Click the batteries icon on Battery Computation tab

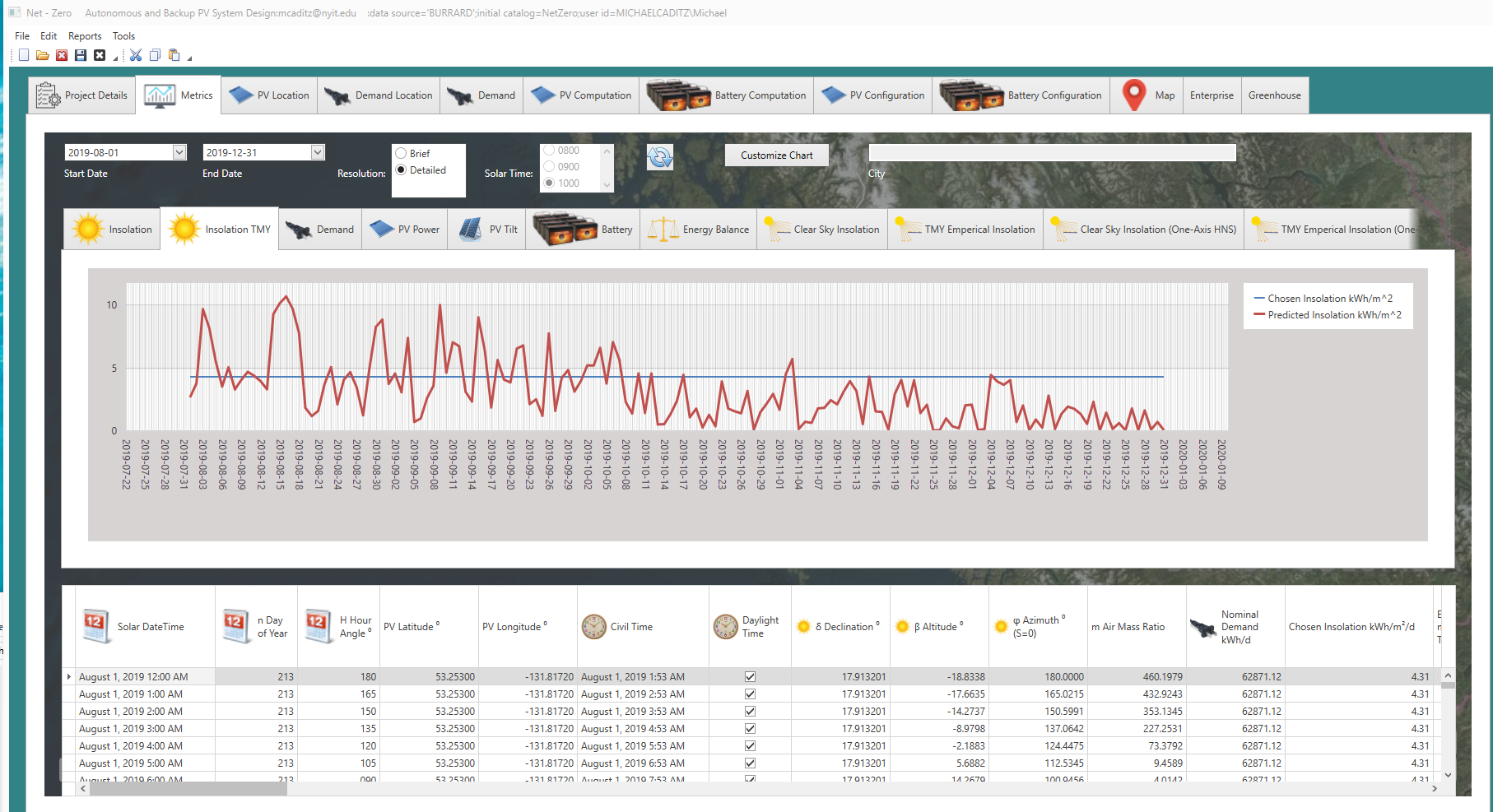[678, 95]
